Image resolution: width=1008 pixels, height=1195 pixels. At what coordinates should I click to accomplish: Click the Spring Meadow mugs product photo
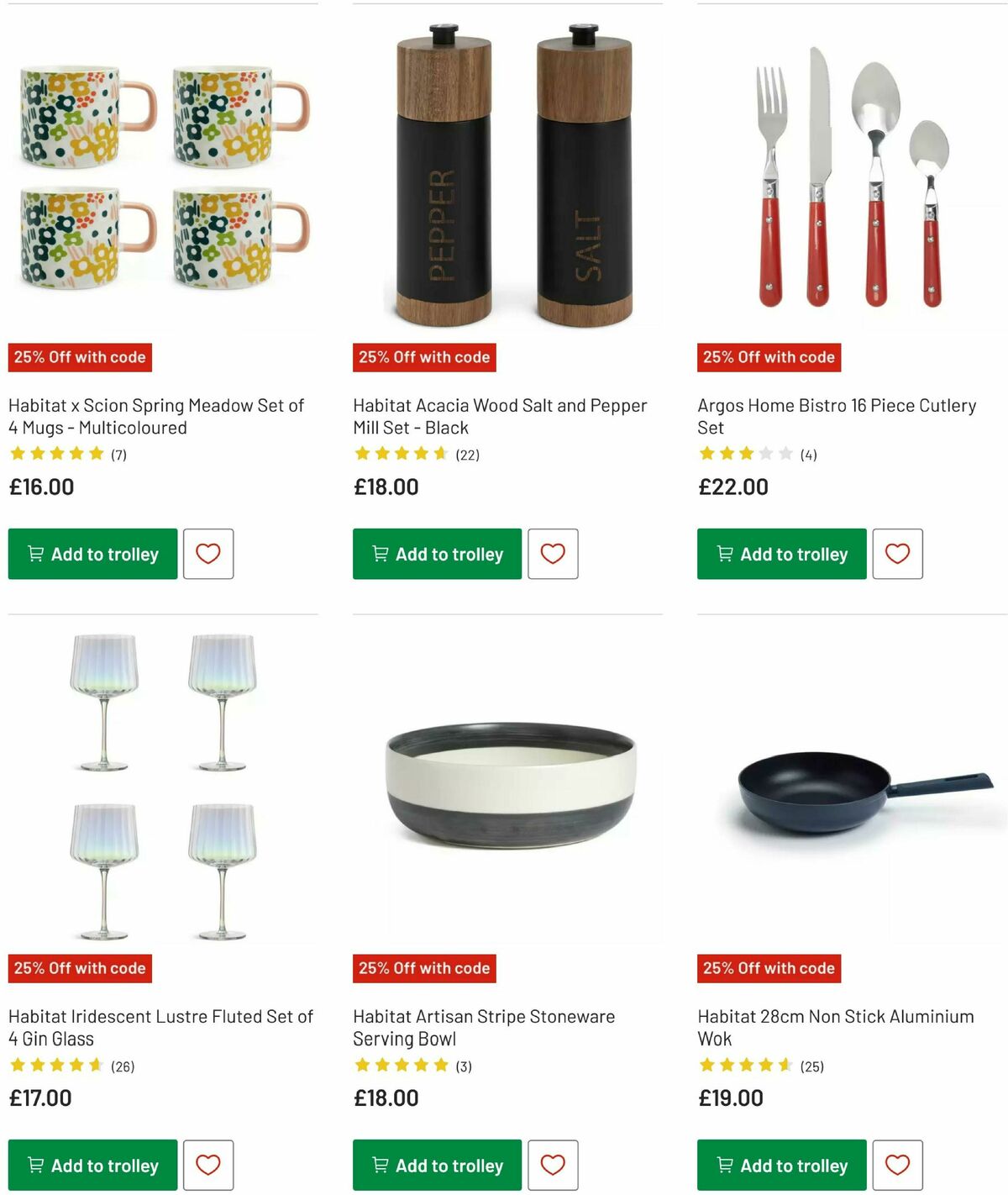[160, 168]
